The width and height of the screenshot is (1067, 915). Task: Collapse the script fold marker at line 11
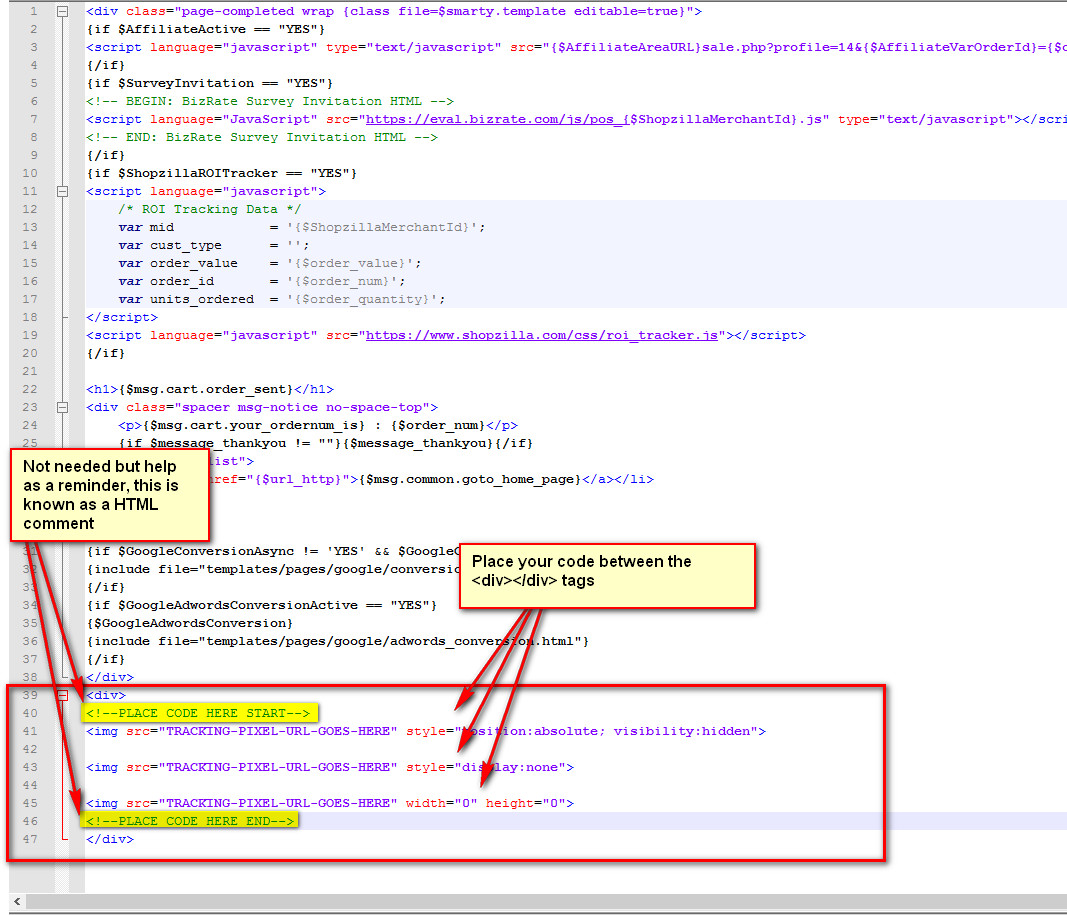click(62, 191)
